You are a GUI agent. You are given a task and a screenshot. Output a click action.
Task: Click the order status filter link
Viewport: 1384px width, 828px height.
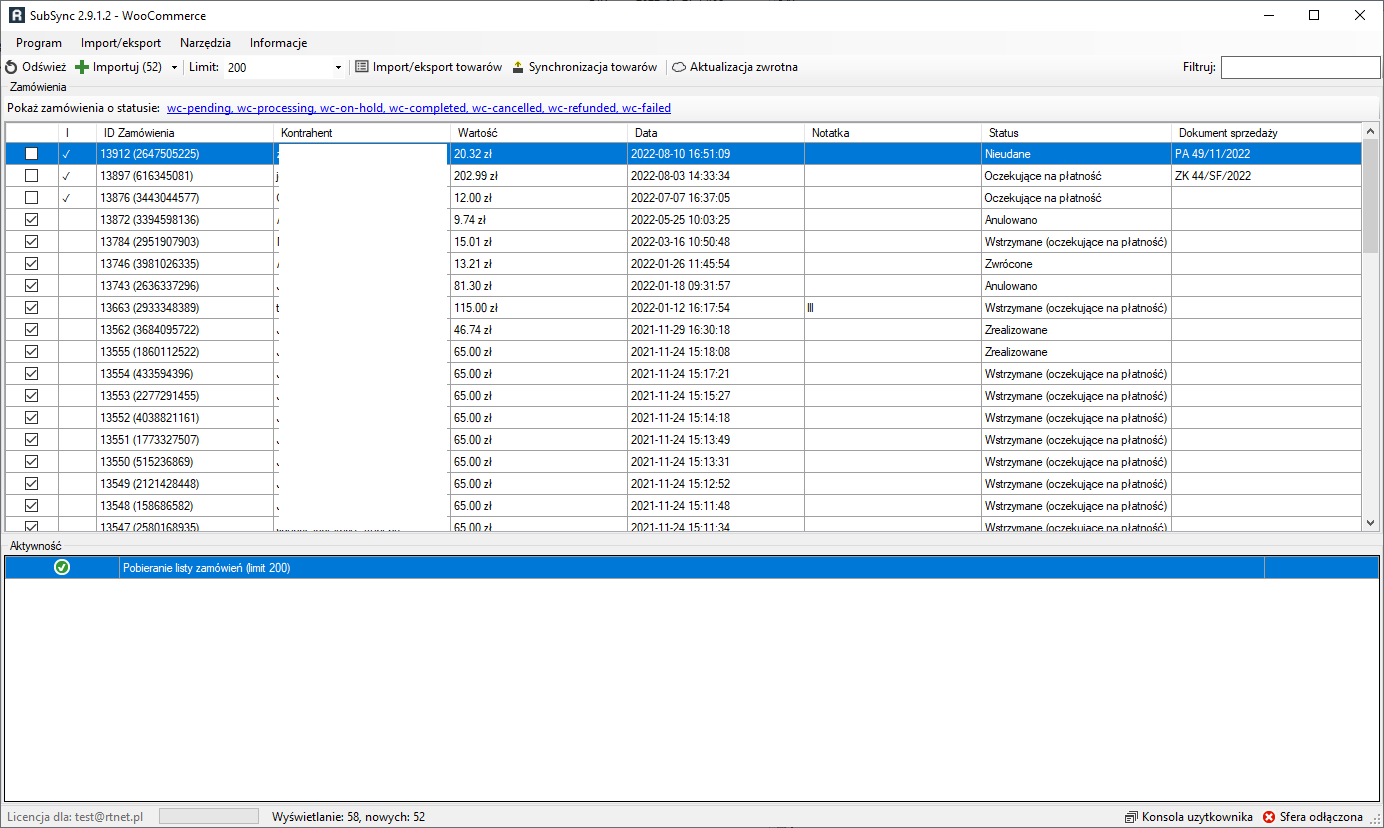[x=419, y=108]
